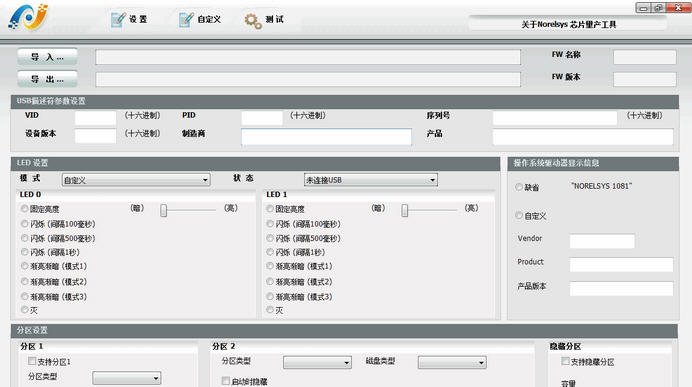Image resolution: width=692 pixels, height=387 pixels.
Task: Click the LED 1 brightness slider handle
Action: tap(405, 210)
